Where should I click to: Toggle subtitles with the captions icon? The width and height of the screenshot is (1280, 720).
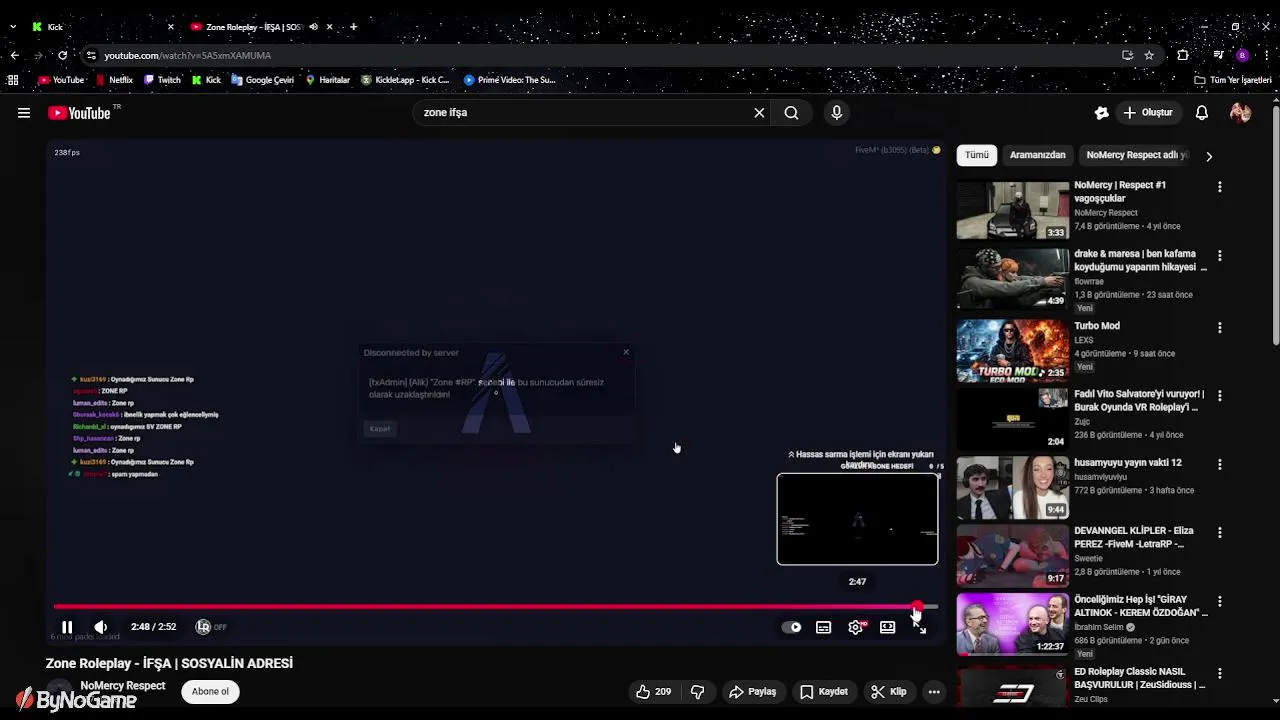[823, 627]
